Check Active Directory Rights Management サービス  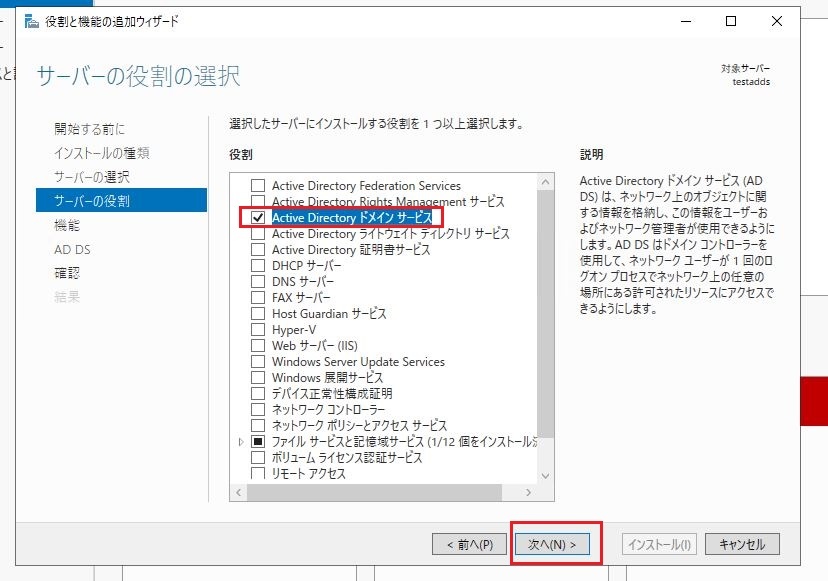pyautogui.click(x=258, y=201)
